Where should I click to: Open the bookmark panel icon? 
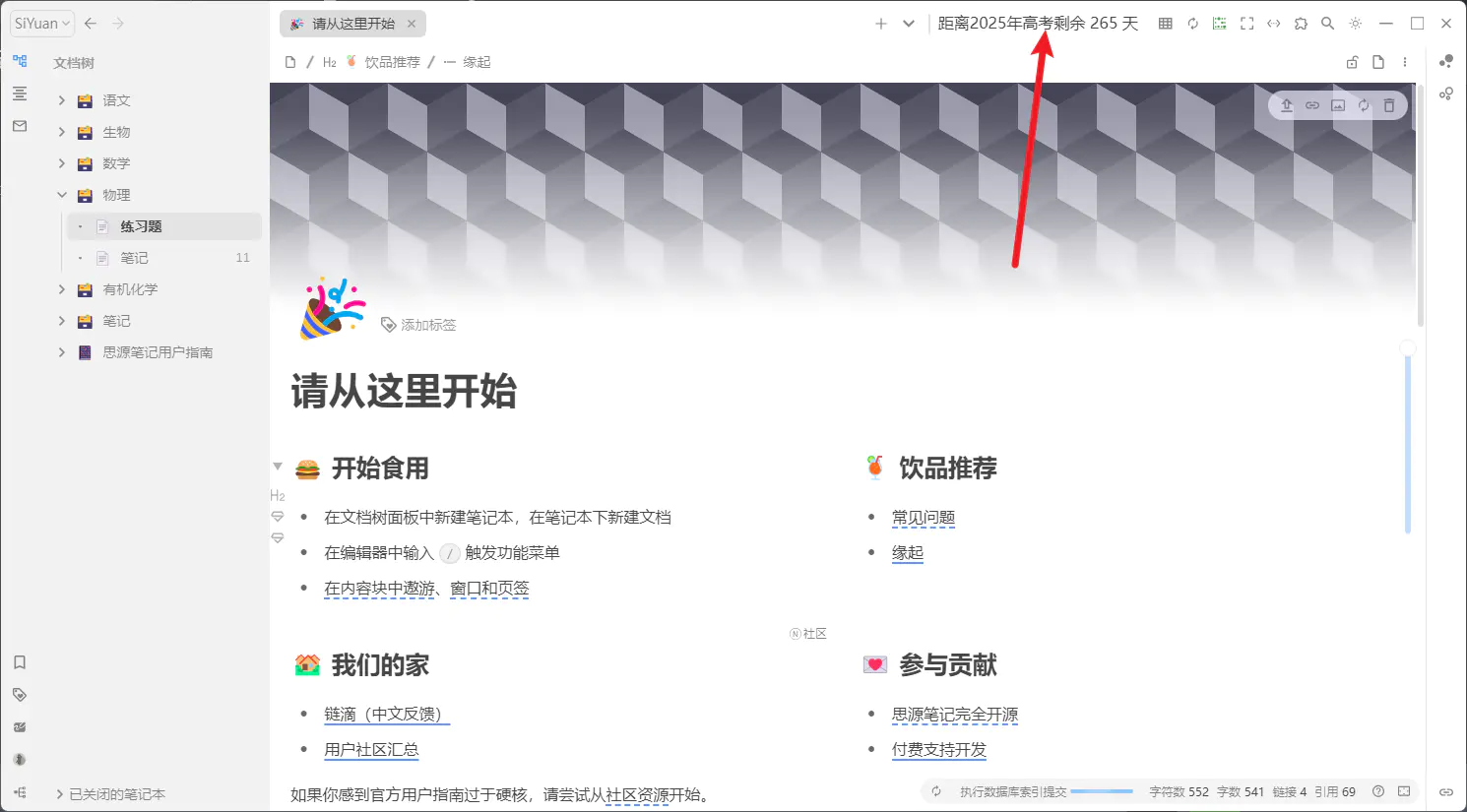(20, 662)
